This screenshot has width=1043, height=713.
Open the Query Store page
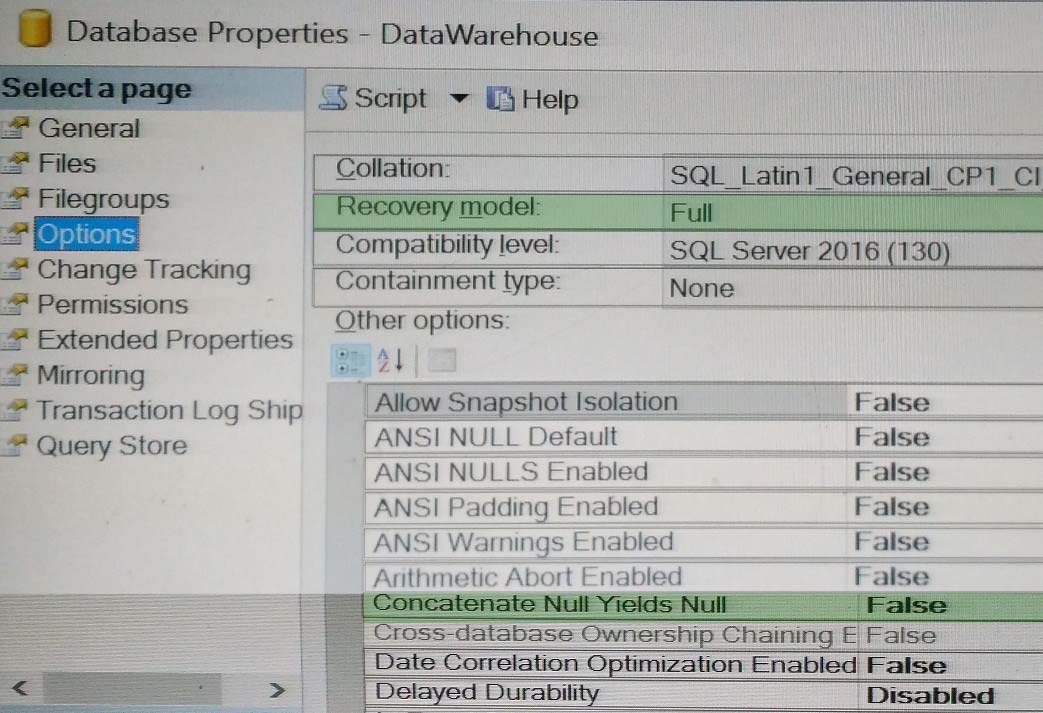point(112,446)
